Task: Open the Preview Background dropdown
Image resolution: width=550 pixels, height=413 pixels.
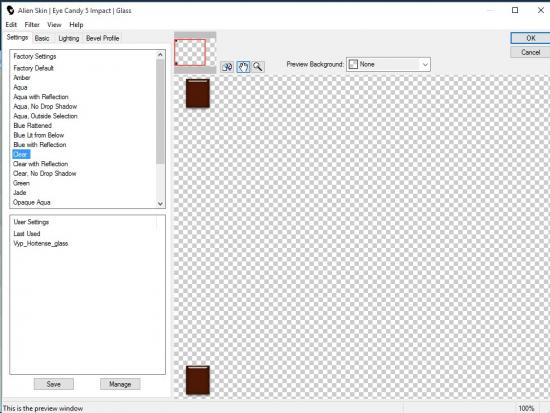Action: tap(388, 65)
